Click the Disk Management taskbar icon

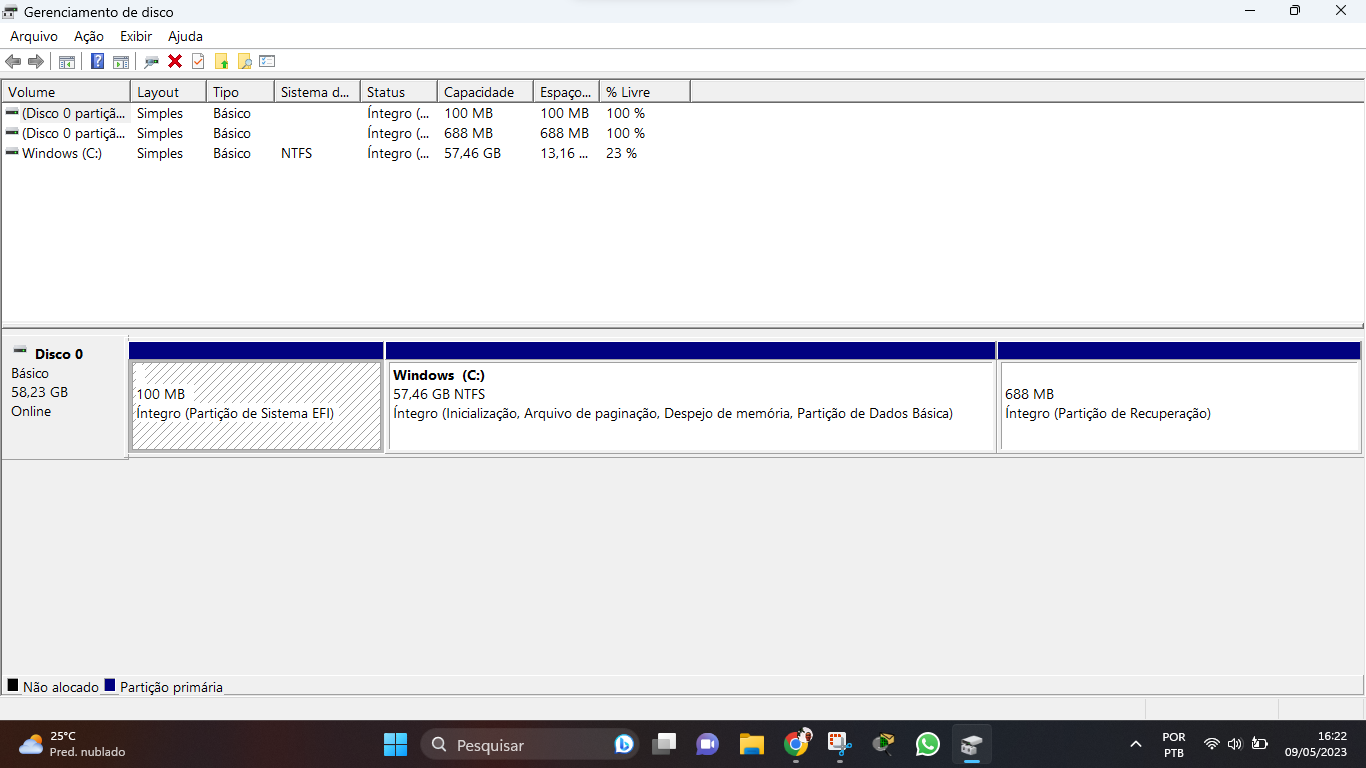971,744
